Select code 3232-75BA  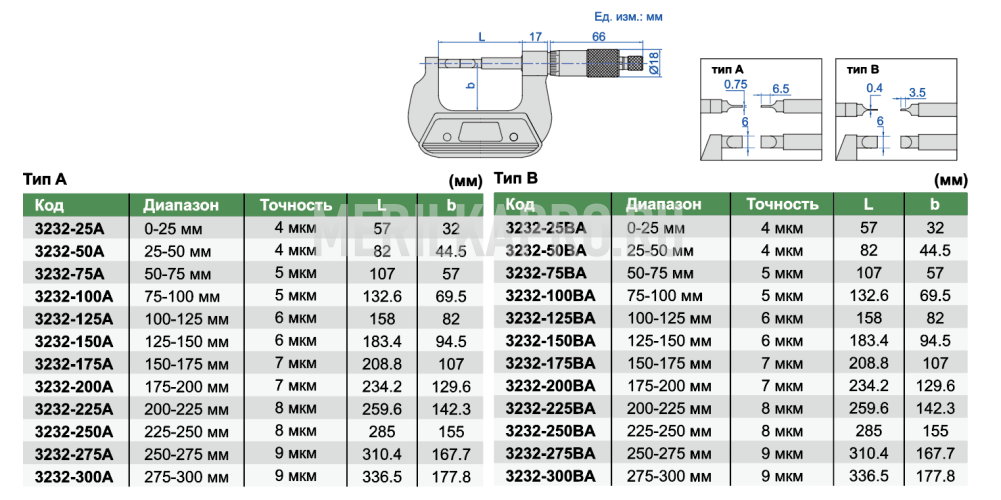[545, 273]
